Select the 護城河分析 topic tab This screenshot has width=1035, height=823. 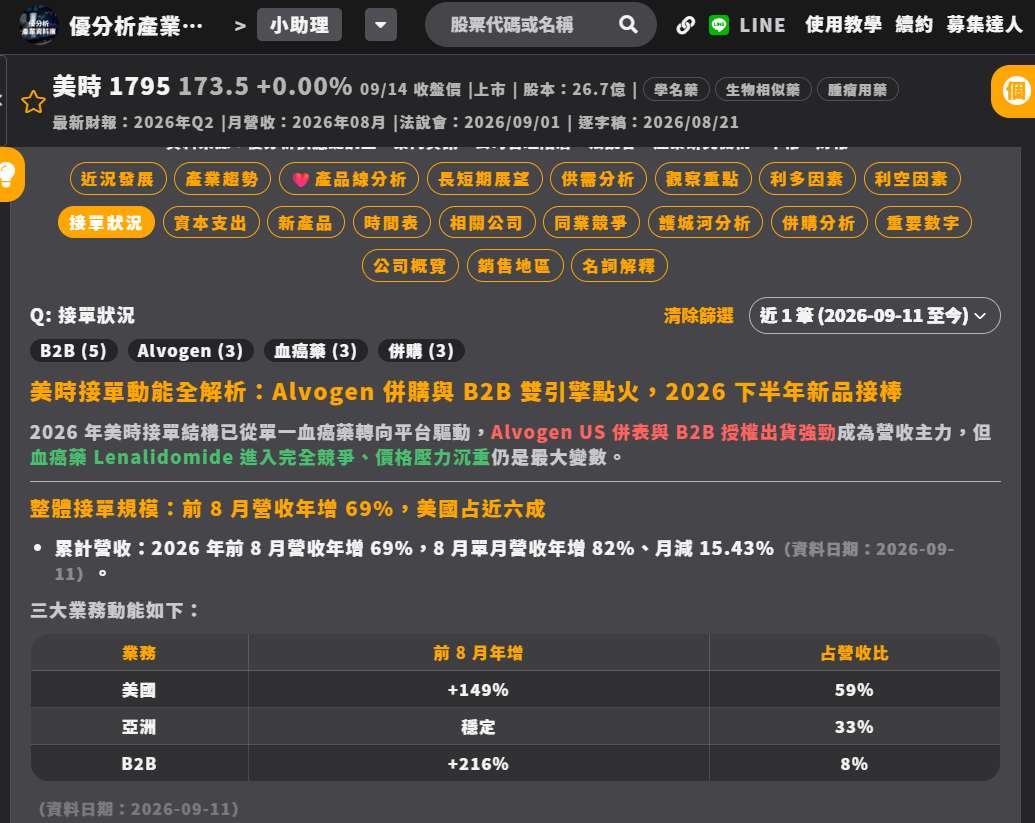pyautogui.click(x=705, y=222)
